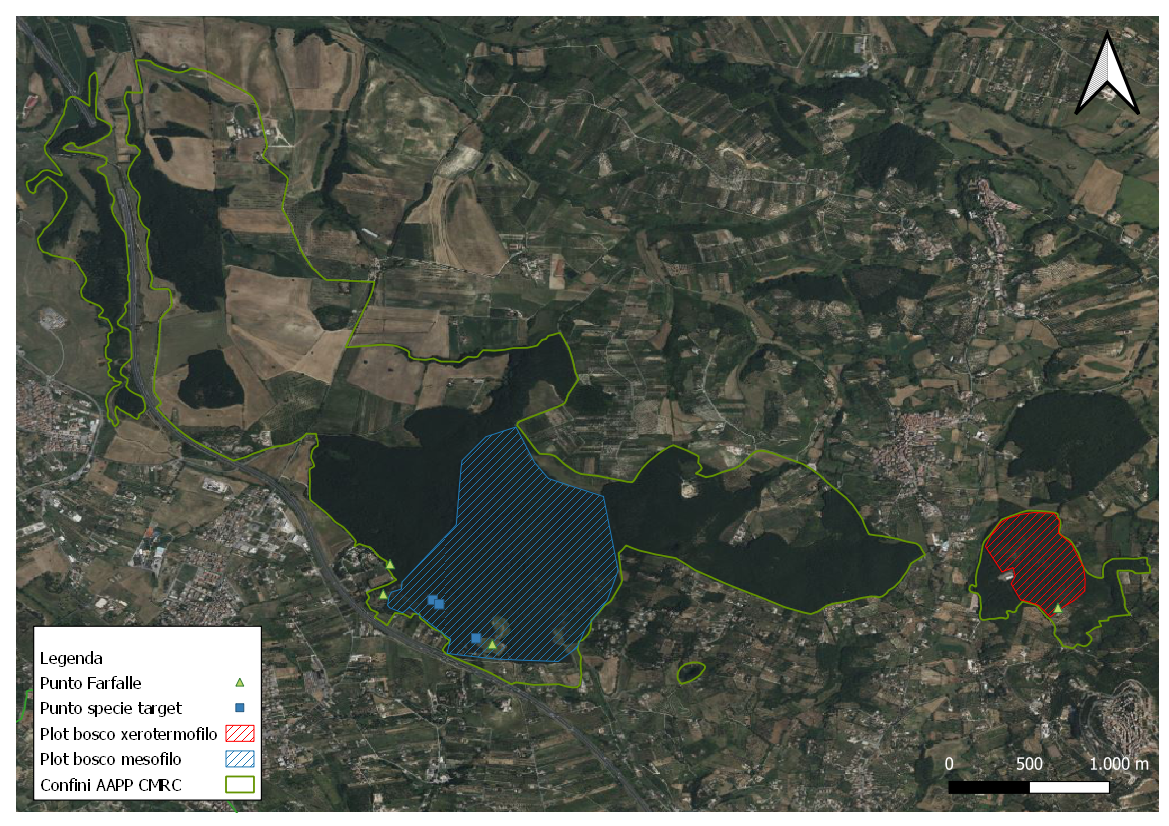Click the white segment of the scale bar
The width and height of the screenshot is (1169, 826).
click(1069, 786)
